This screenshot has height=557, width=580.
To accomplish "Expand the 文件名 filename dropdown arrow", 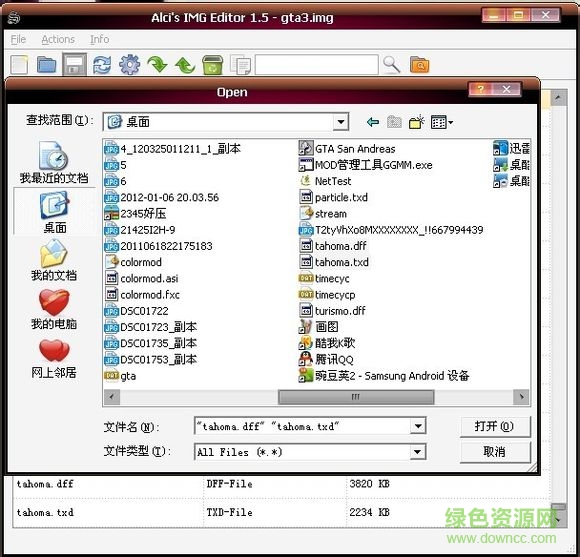I will point(418,426).
